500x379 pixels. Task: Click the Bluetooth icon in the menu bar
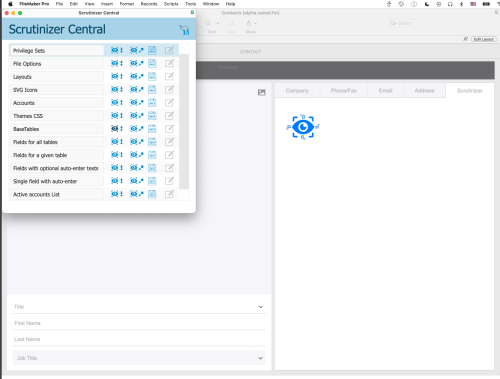[461, 4]
